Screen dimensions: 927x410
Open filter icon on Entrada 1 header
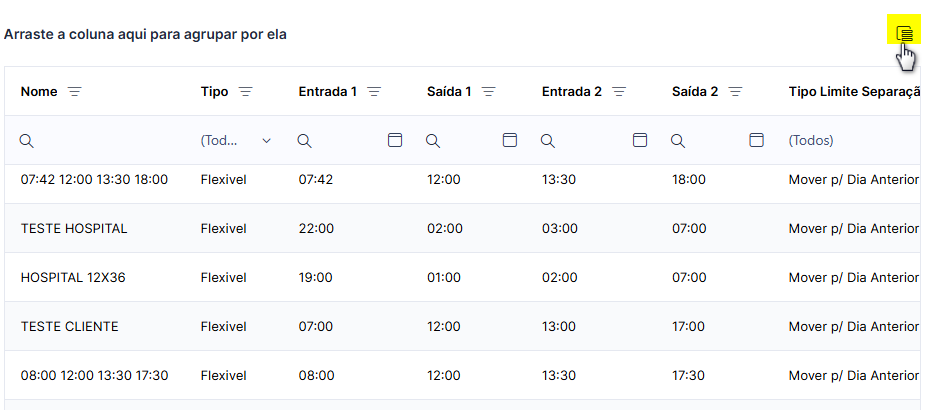pos(374,92)
